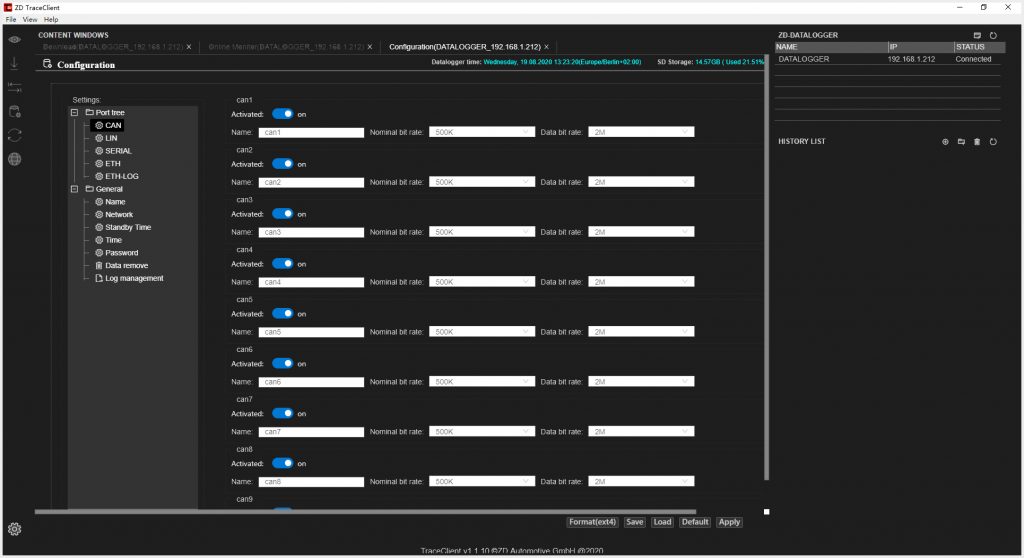Click the download arrow icon in left sidebar
The width and height of the screenshot is (1024, 558).
(14, 63)
